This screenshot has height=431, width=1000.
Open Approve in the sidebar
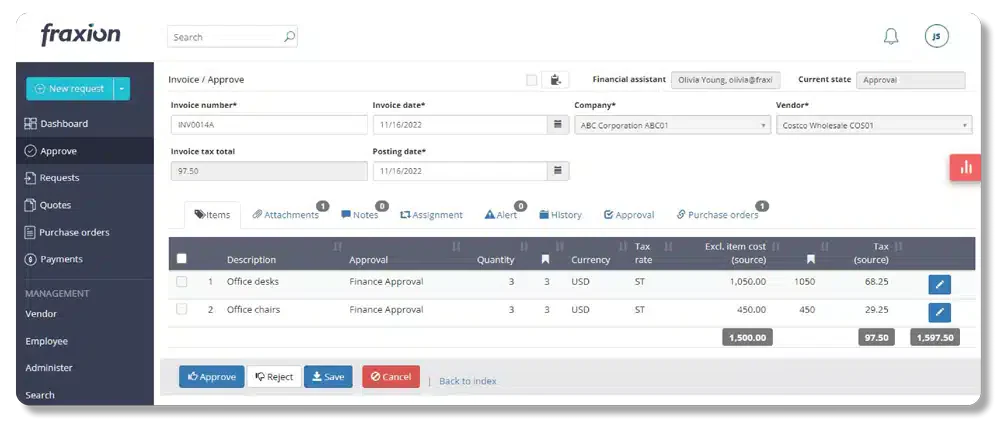coord(85,151)
